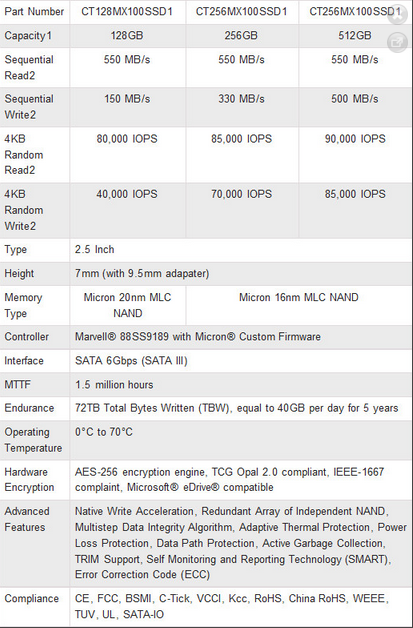This screenshot has width=413, height=628.
Task: Select the Marvell 88SS9189 controller text
Action: click(197, 337)
